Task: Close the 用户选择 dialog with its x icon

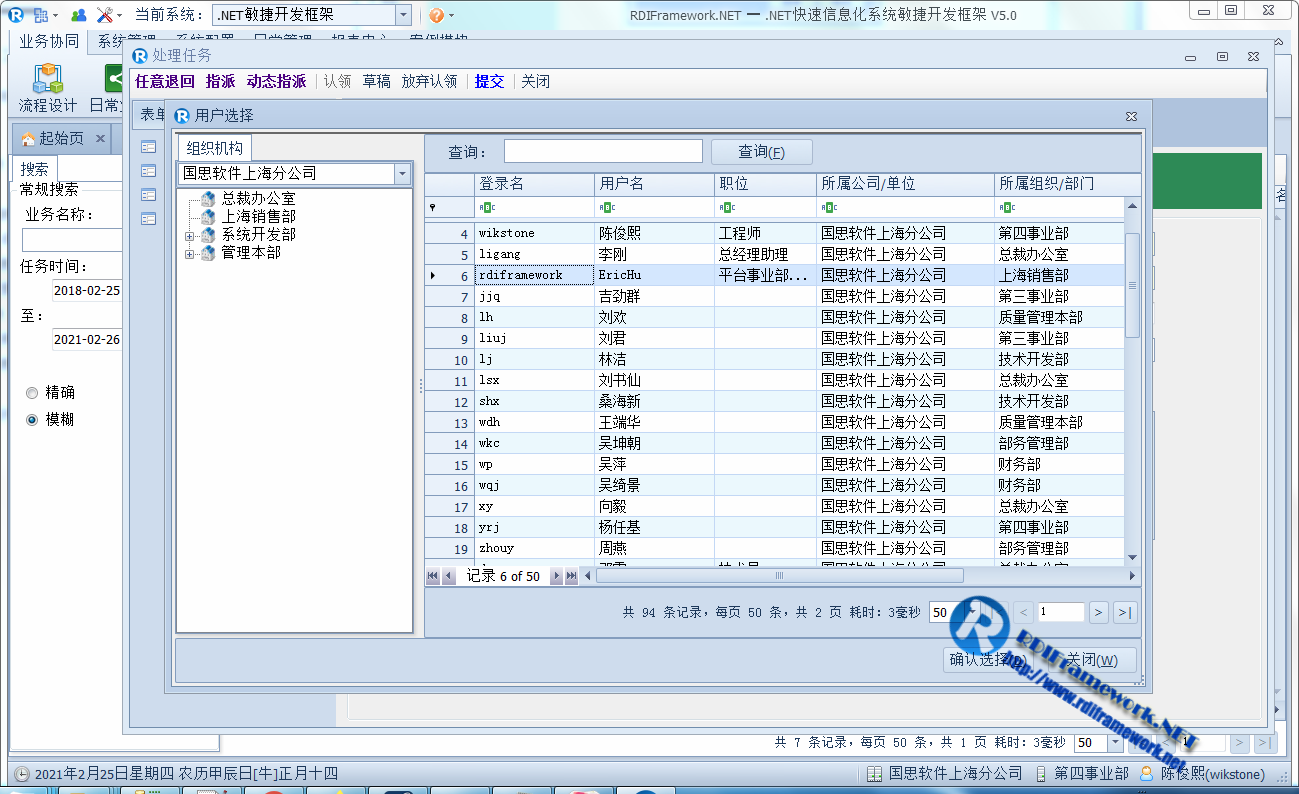Action: pyautogui.click(x=1131, y=116)
